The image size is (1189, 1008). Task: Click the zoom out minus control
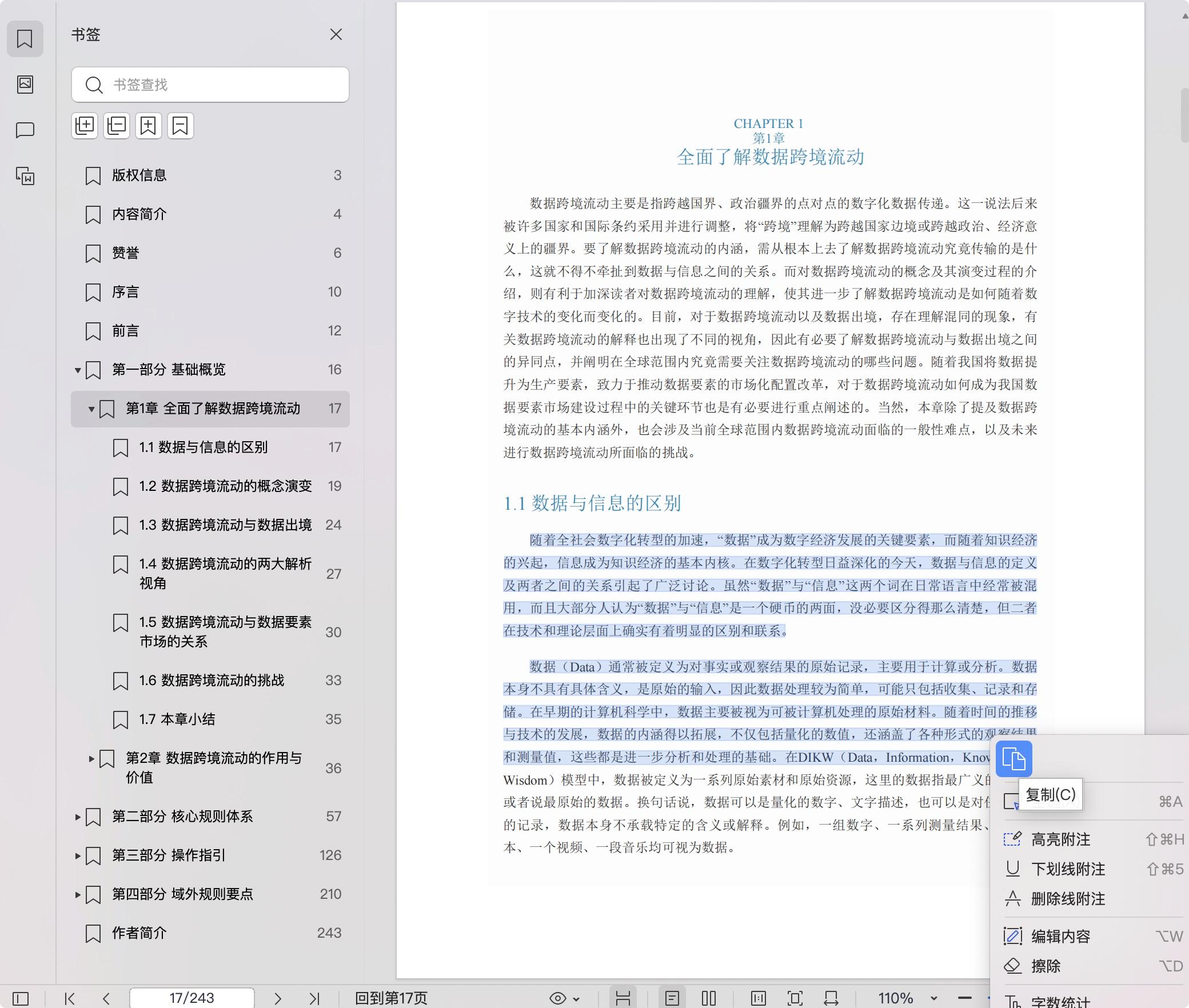pos(964,998)
